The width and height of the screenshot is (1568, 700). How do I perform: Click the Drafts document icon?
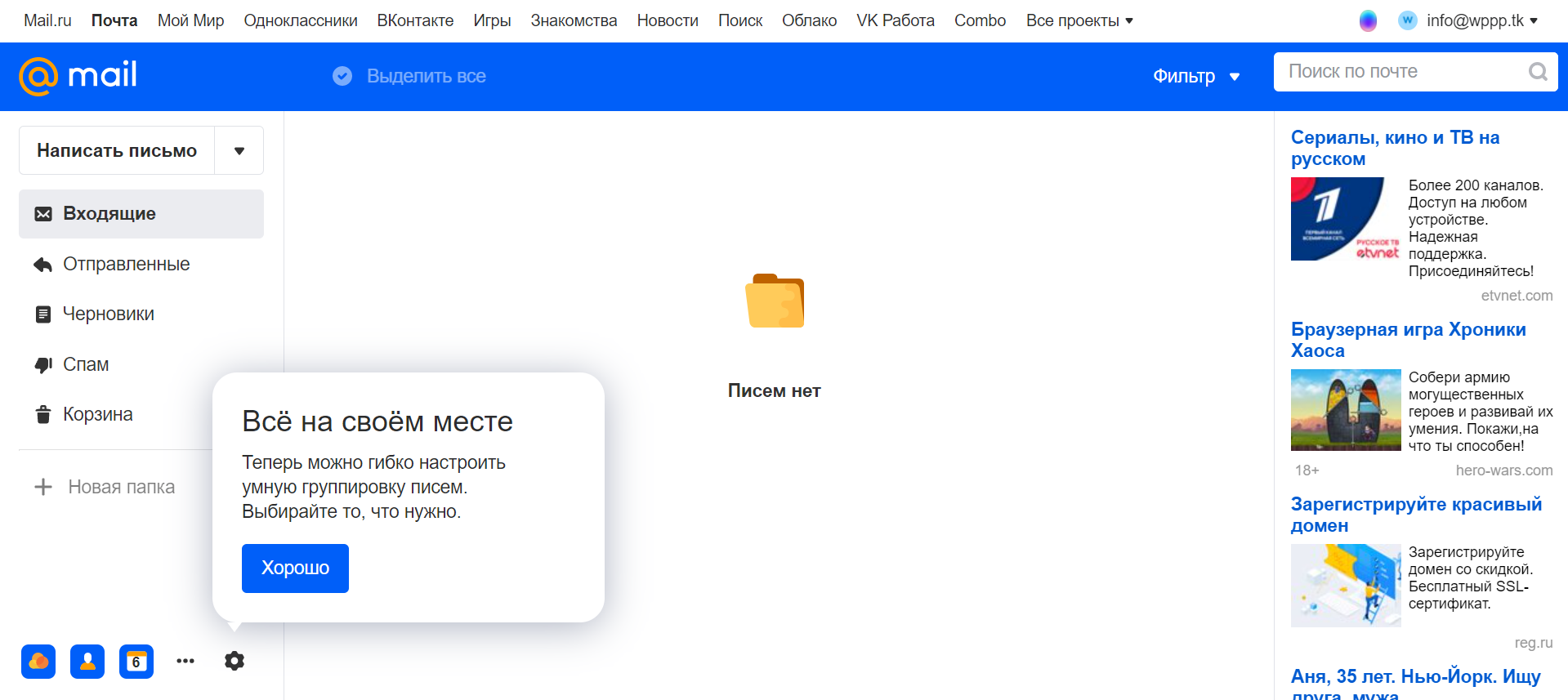43,314
